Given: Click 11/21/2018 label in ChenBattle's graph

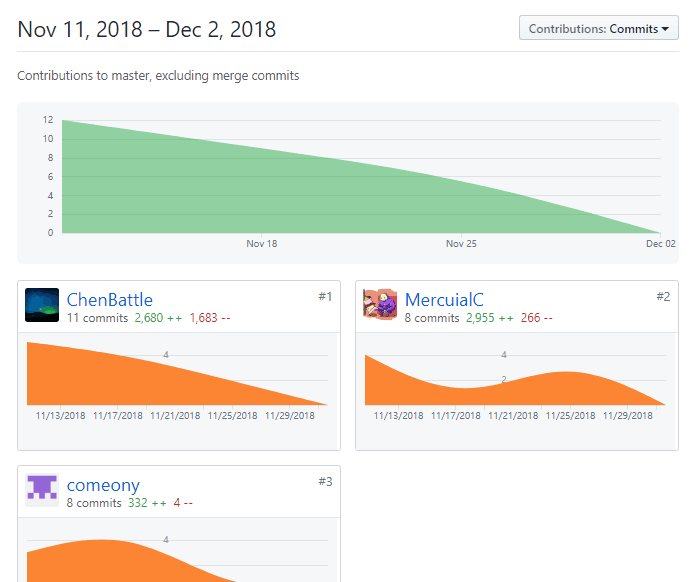Looking at the screenshot, I should (175, 416).
